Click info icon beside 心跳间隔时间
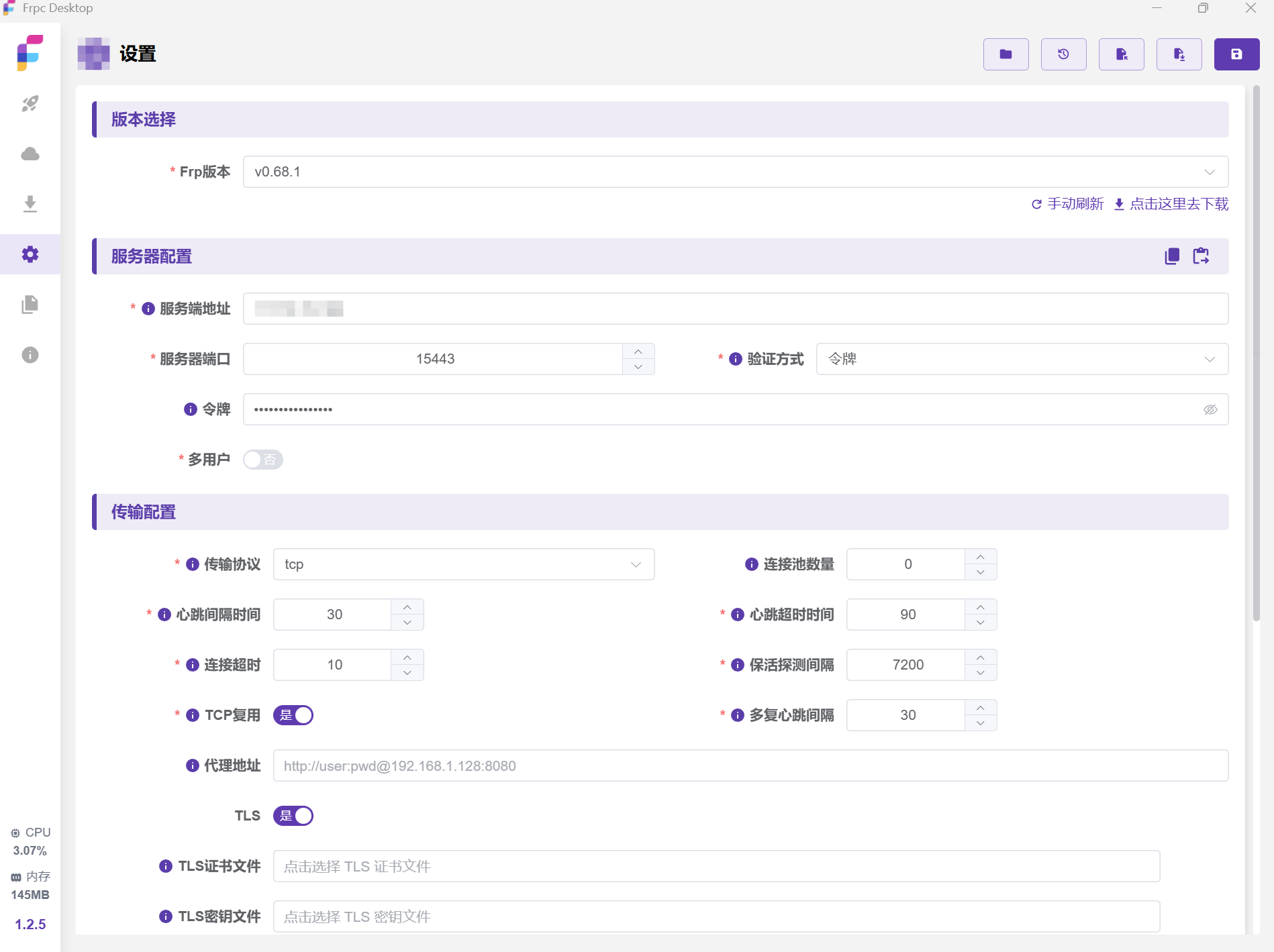 pyautogui.click(x=164, y=615)
